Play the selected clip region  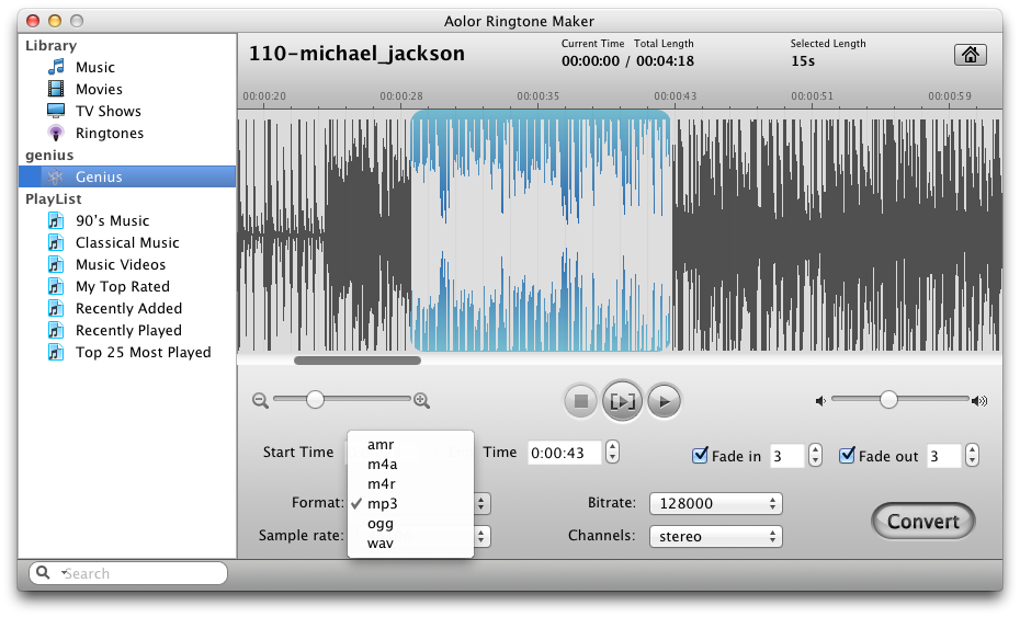click(x=621, y=402)
